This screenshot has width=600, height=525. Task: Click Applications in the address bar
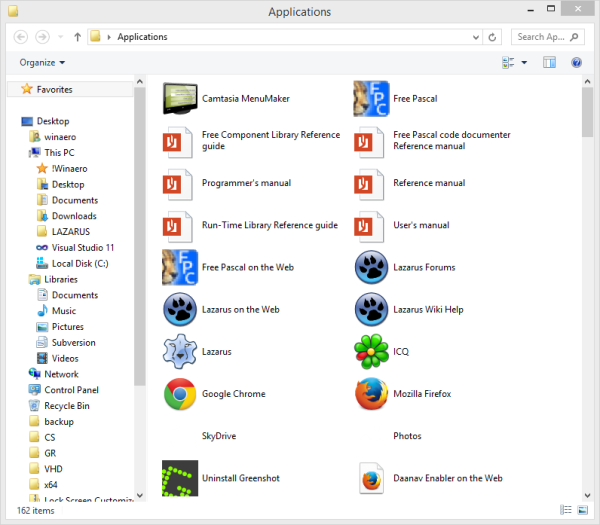click(x=142, y=37)
